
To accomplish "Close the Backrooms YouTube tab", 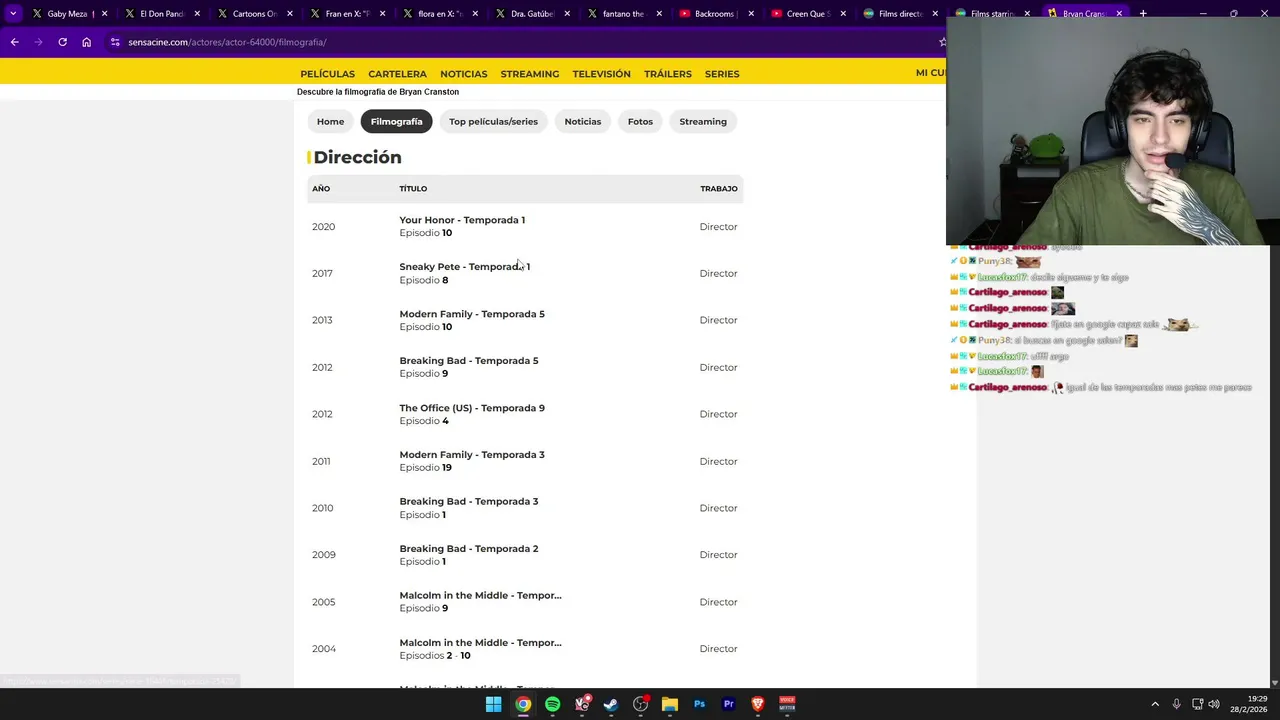I will [751, 14].
